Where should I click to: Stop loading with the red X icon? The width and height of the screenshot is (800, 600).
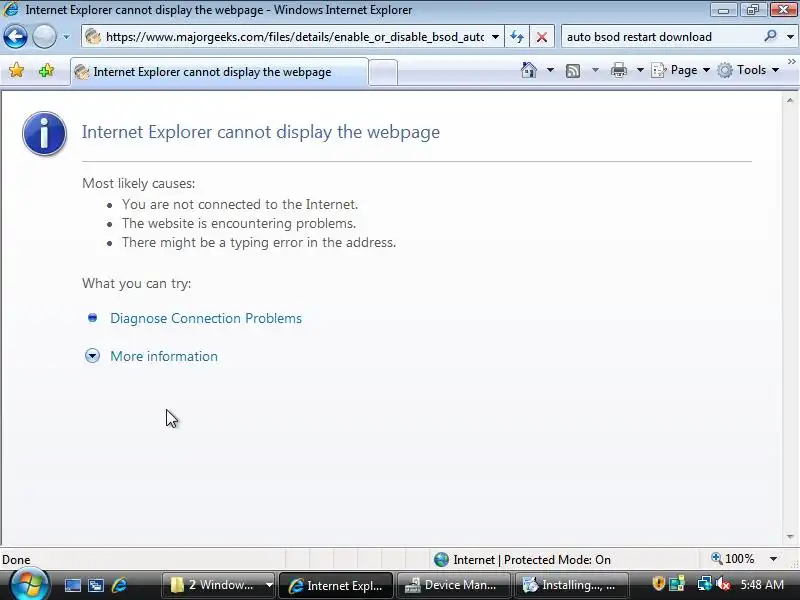[x=542, y=37]
